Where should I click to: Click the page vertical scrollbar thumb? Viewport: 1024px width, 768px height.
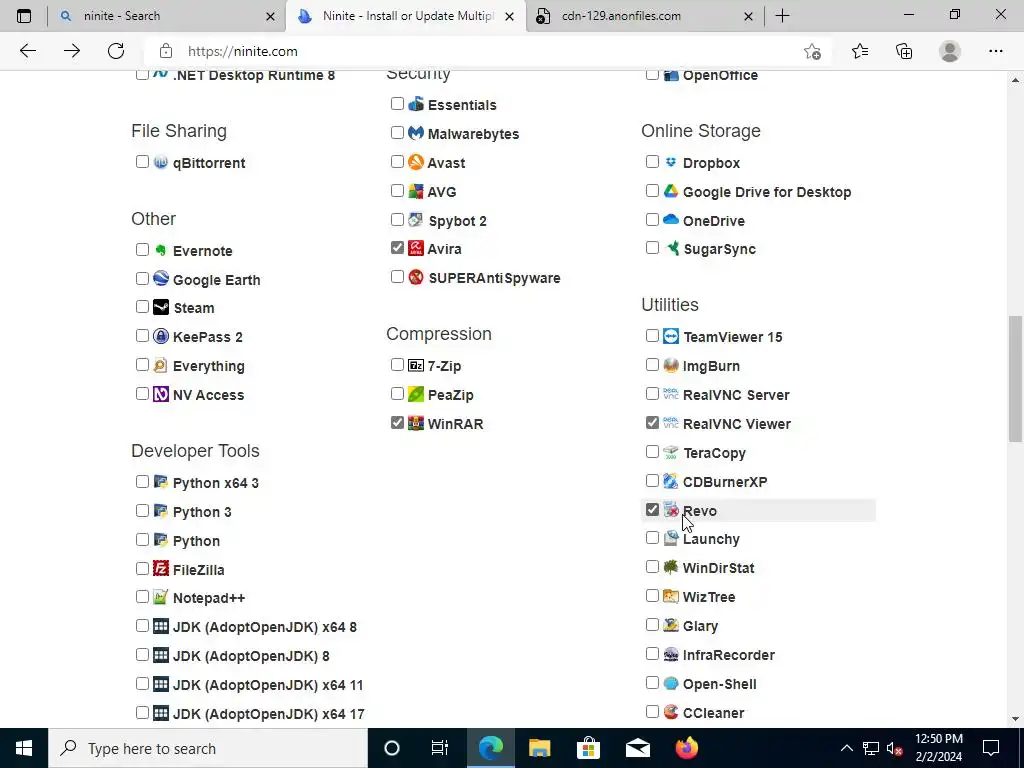tap(1015, 379)
